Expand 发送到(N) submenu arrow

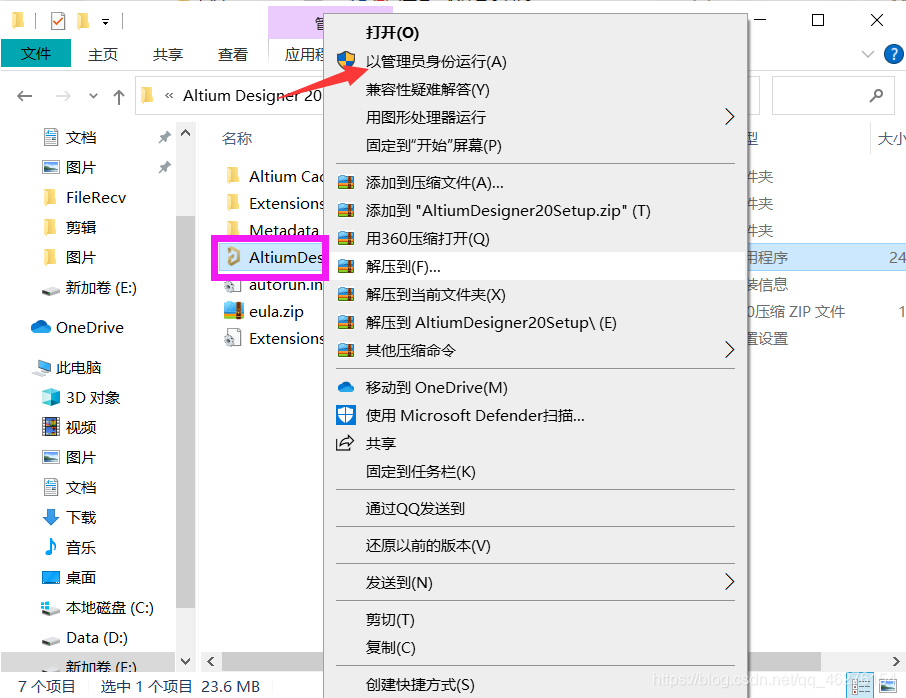729,582
